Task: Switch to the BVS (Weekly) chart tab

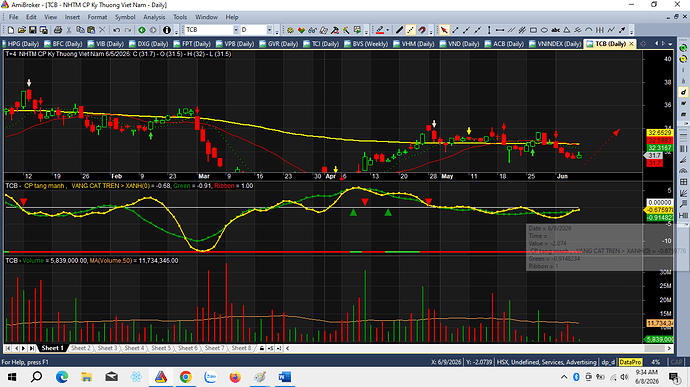Action: pos(367,44)
